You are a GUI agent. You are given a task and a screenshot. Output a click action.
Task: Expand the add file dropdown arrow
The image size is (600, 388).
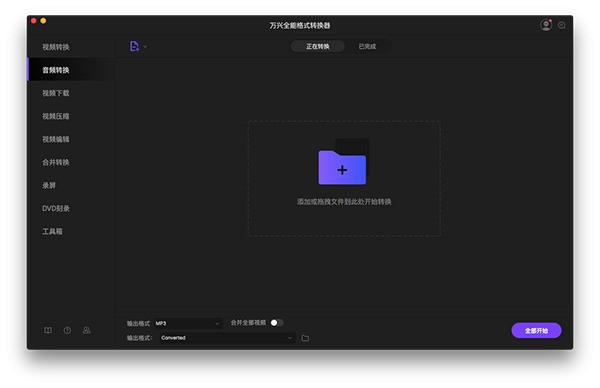pyautogui.click(x=145, y=47)
